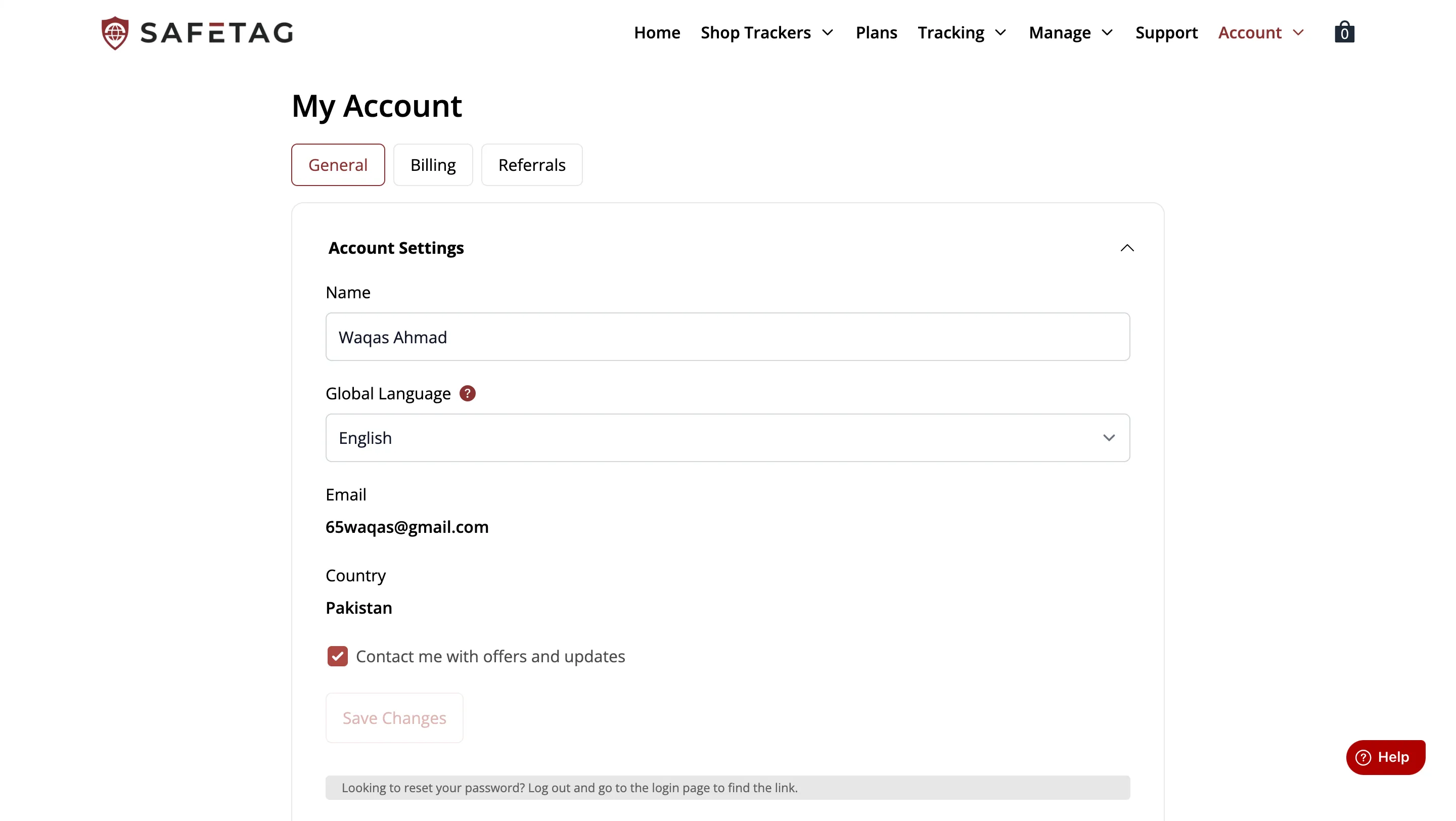Expand the Shop Trackers menu

(766, 32)
